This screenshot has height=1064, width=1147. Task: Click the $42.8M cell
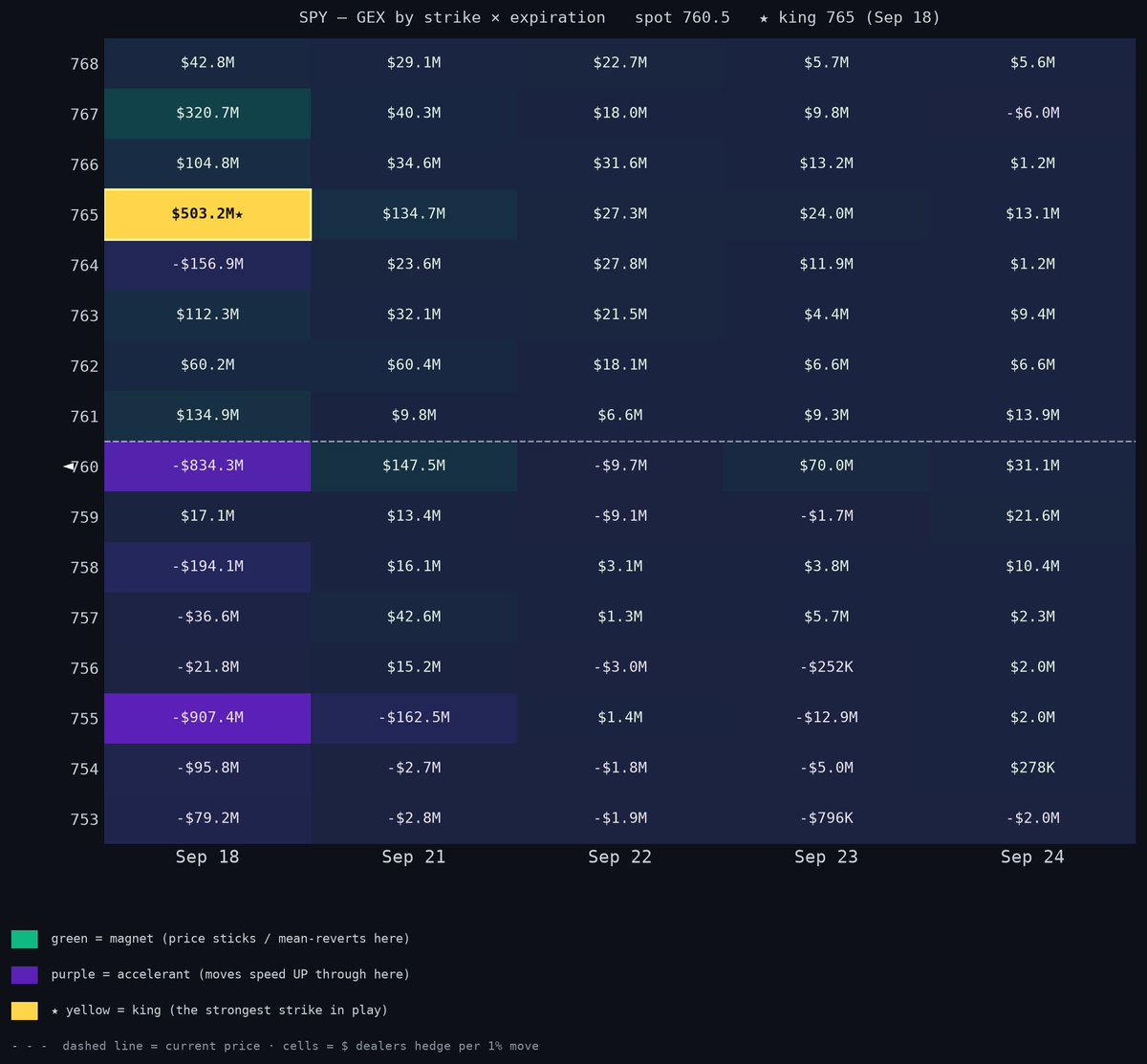(207, 63)
